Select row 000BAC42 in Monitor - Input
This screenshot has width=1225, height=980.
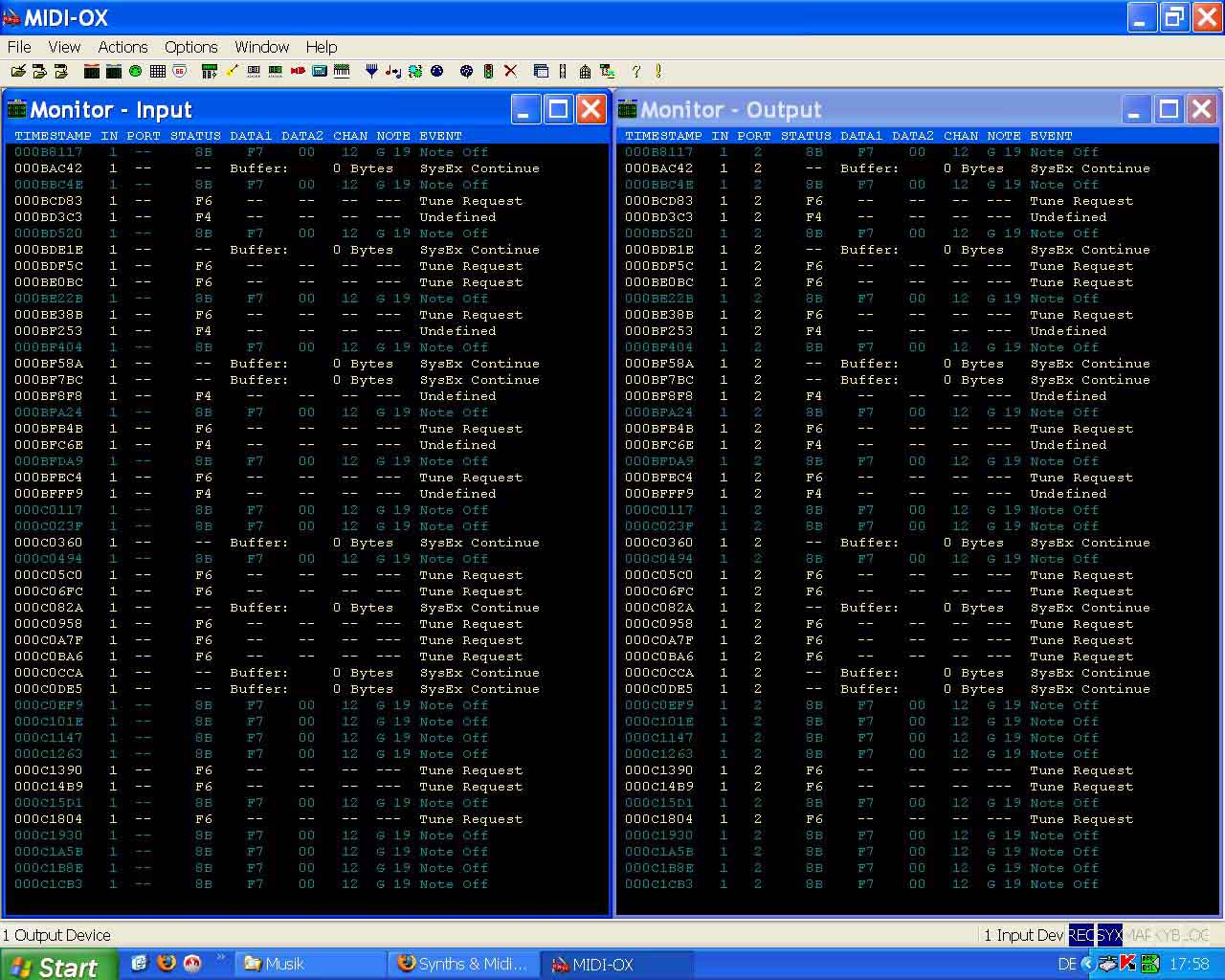(x=306, y=168)
